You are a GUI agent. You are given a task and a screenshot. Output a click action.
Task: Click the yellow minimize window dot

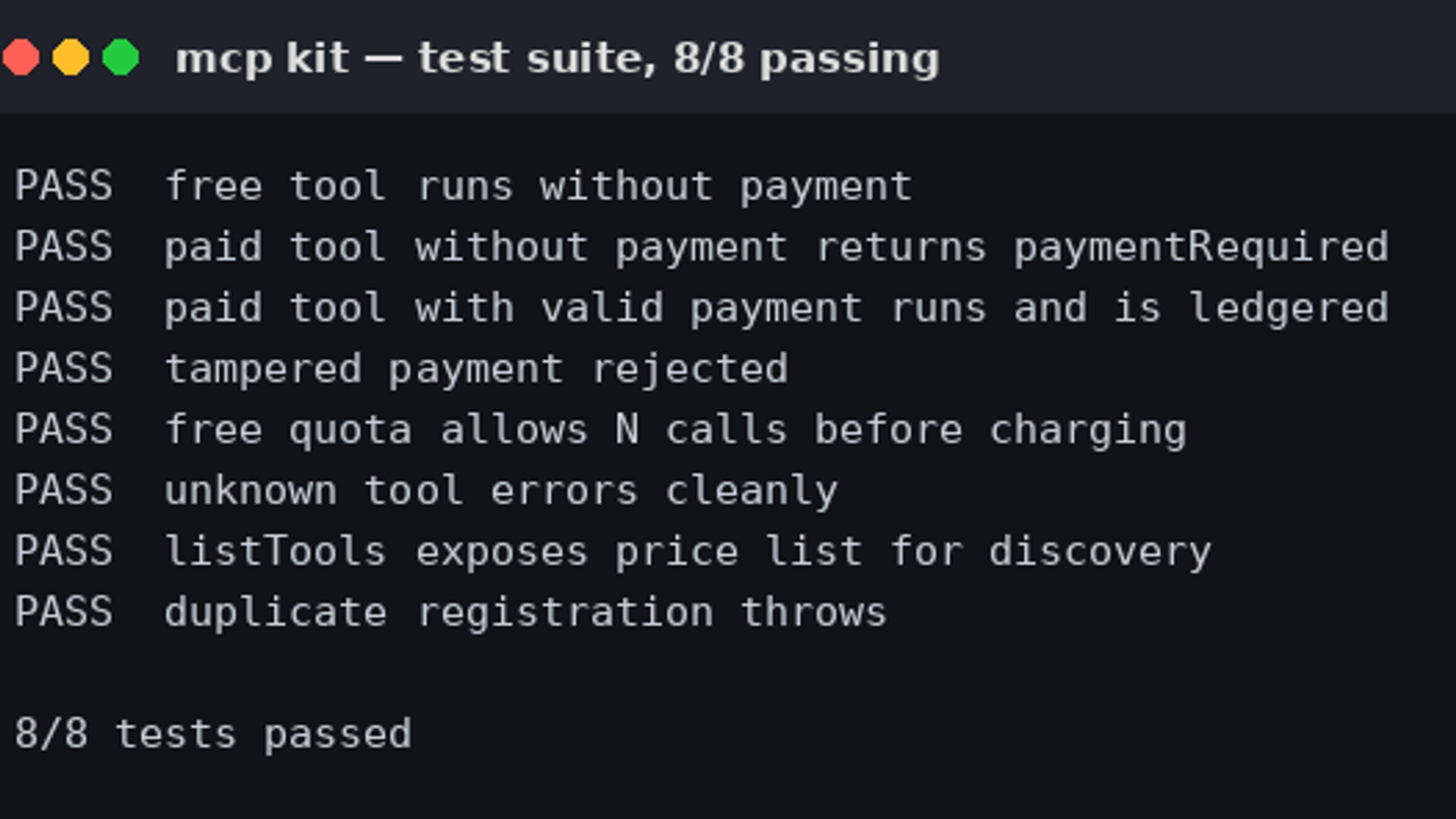click(71, 57)
